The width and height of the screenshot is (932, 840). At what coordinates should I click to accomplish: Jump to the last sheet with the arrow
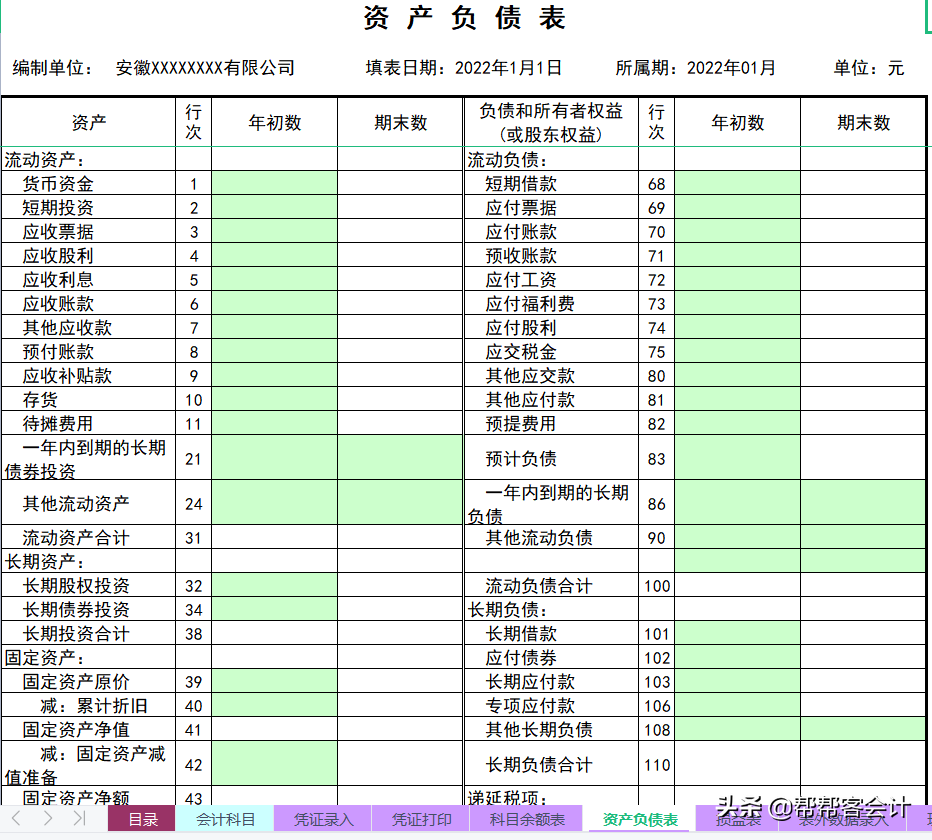(x=77, y=819)
